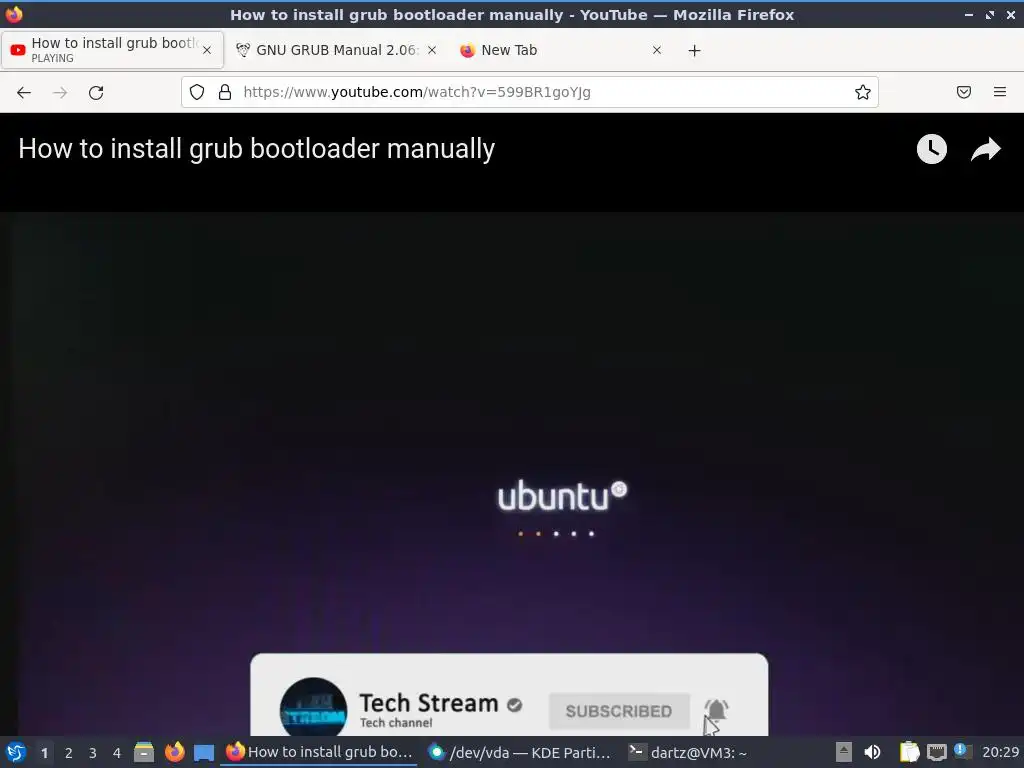The image size is (1024, 768).
Task: Open the application launcher menu in taskbar
Action: pos(16,752)
